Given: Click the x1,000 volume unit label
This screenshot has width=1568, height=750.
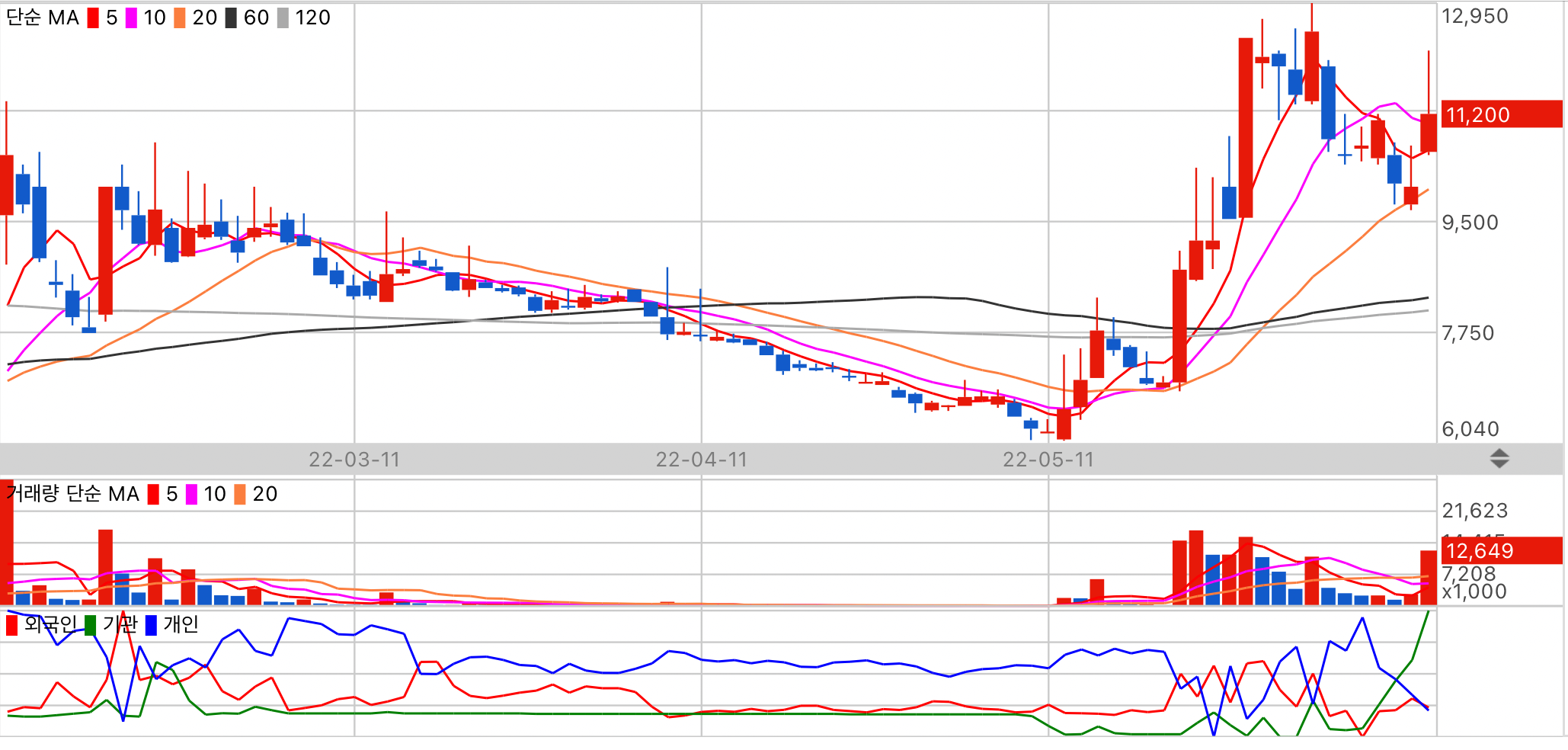Looking at the screenshot, I should pyautogui.click(x=1474, y=591).
